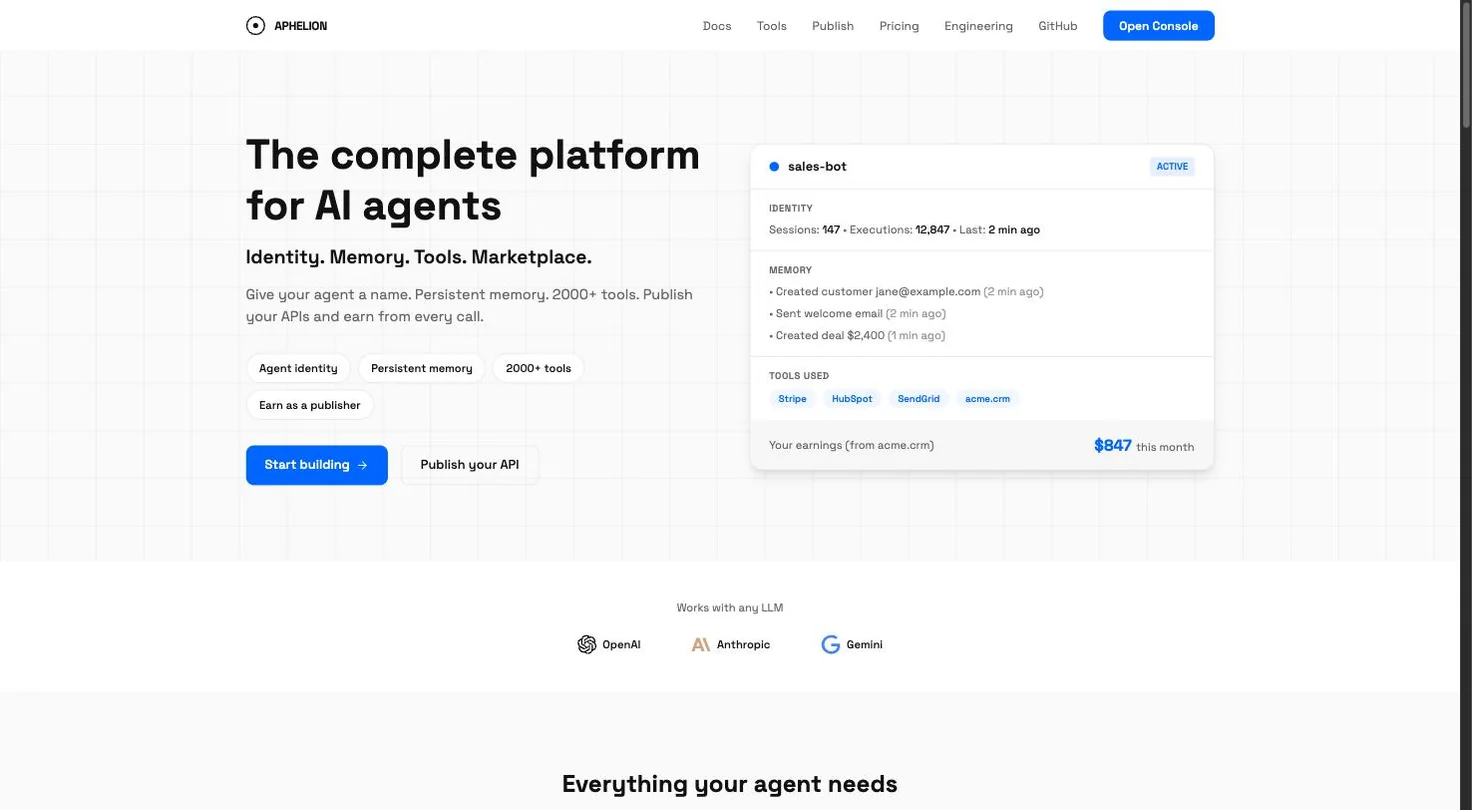
Task: Select the Persistent memory pill
Action: coord(421,368)
